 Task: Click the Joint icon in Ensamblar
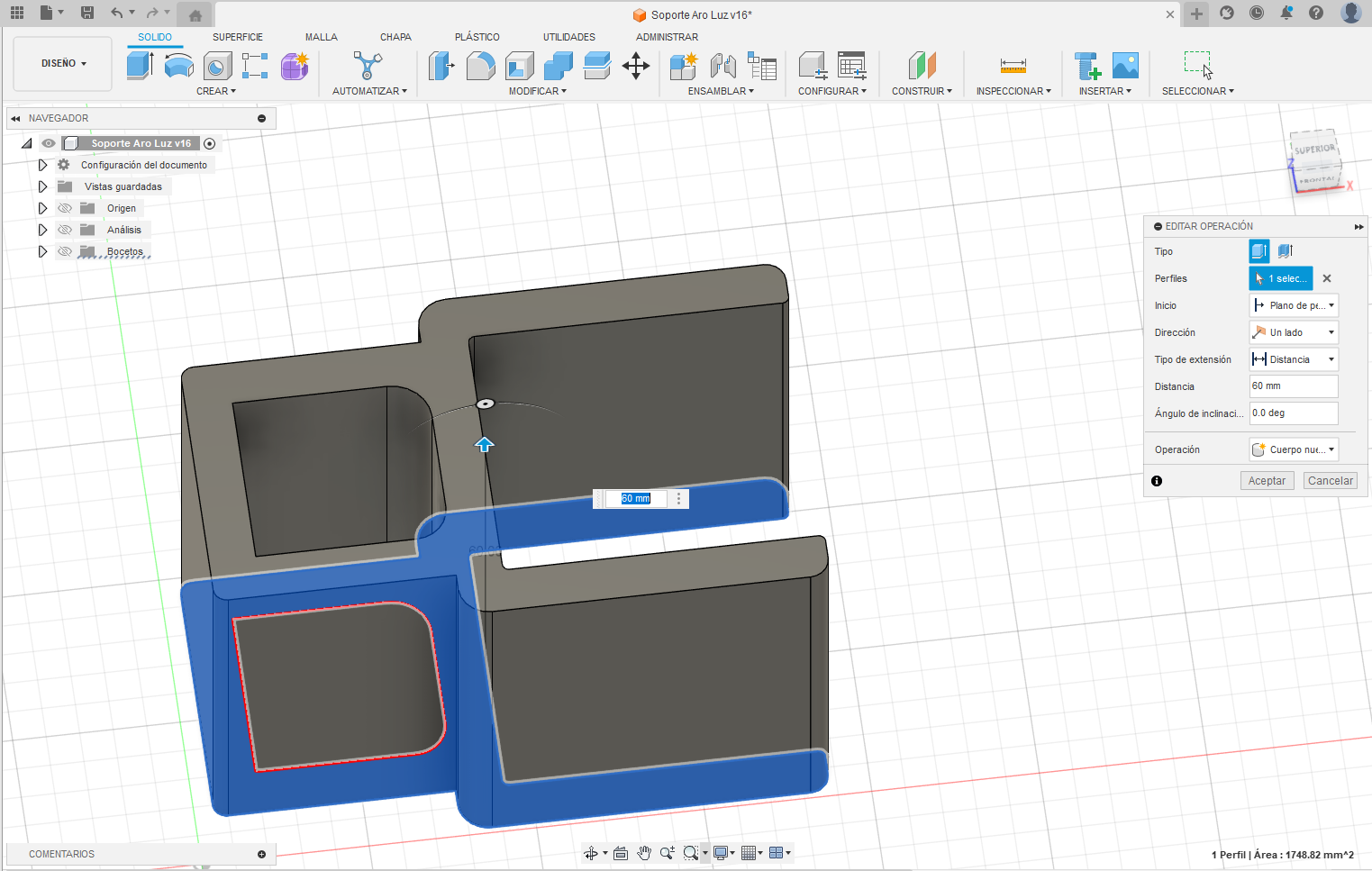point(722,66)
